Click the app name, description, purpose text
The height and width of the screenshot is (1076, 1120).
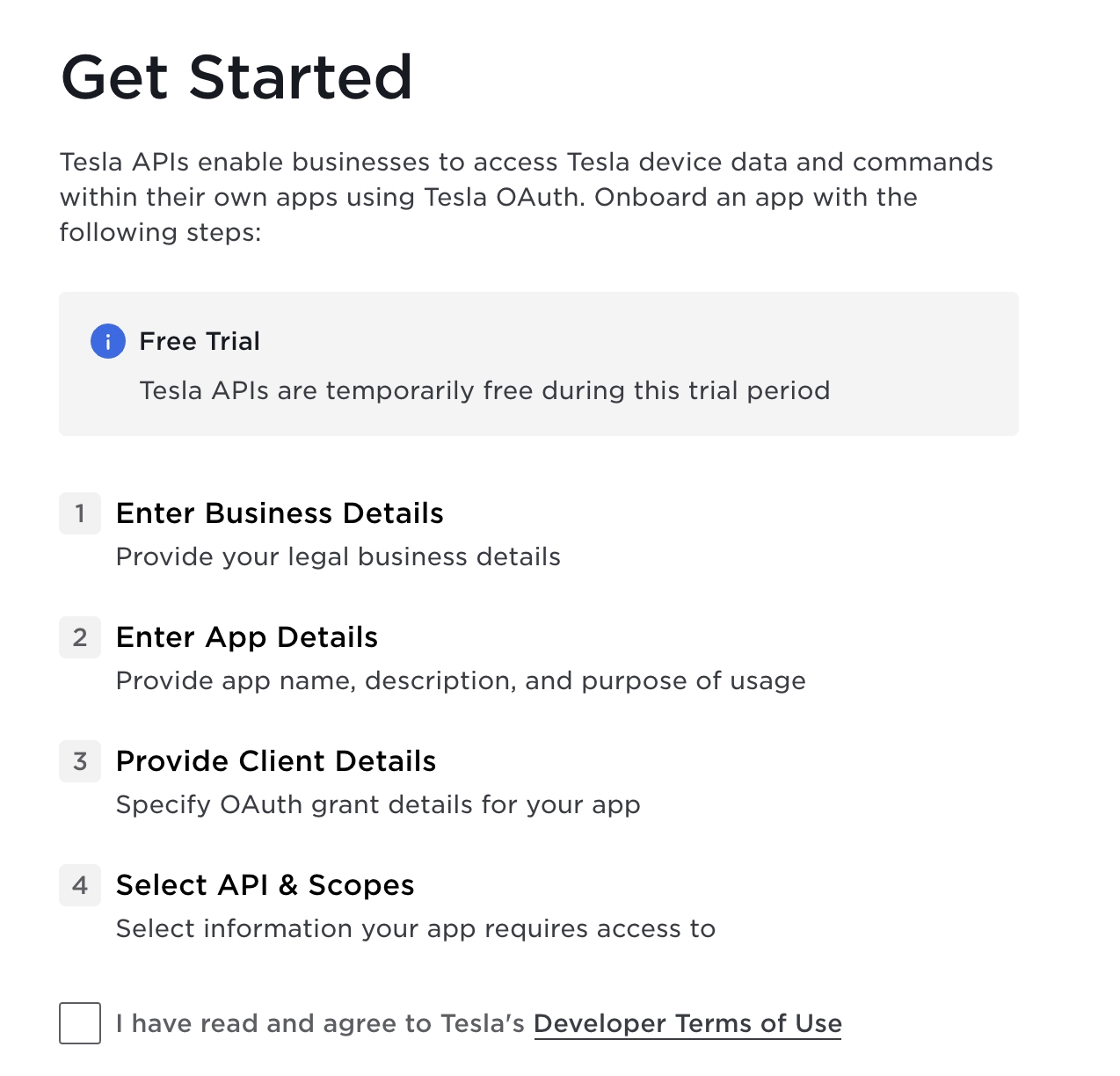pyautogui.click(x=461, y=681)
